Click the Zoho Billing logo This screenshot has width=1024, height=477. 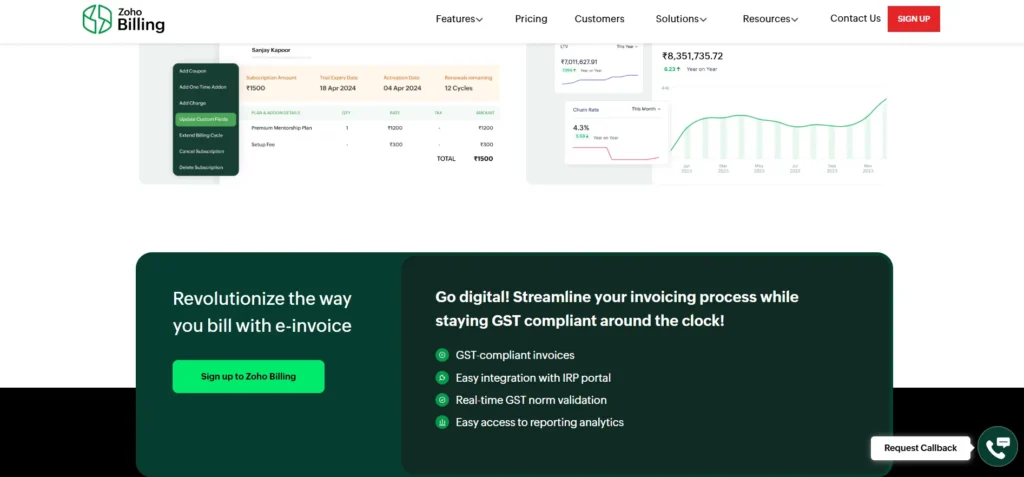click(123, 19)
